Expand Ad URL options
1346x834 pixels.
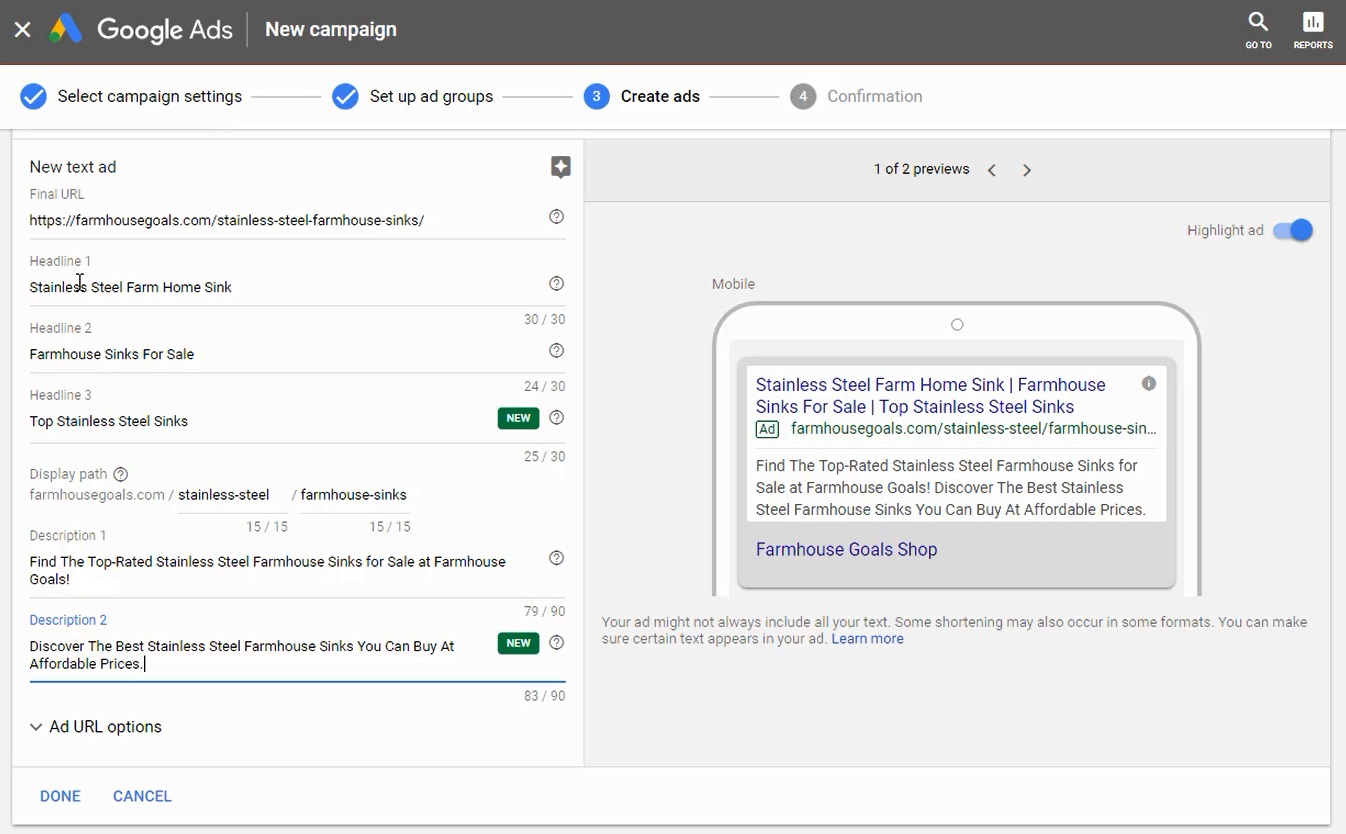coord(96,727)
